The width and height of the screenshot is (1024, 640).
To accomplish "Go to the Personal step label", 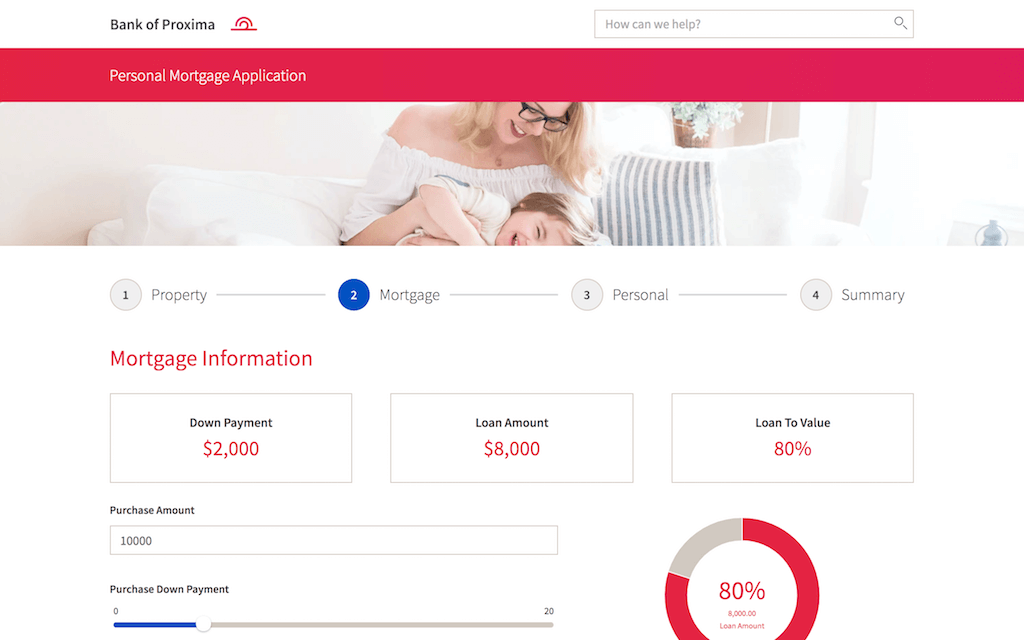I will tap(640, 295).
